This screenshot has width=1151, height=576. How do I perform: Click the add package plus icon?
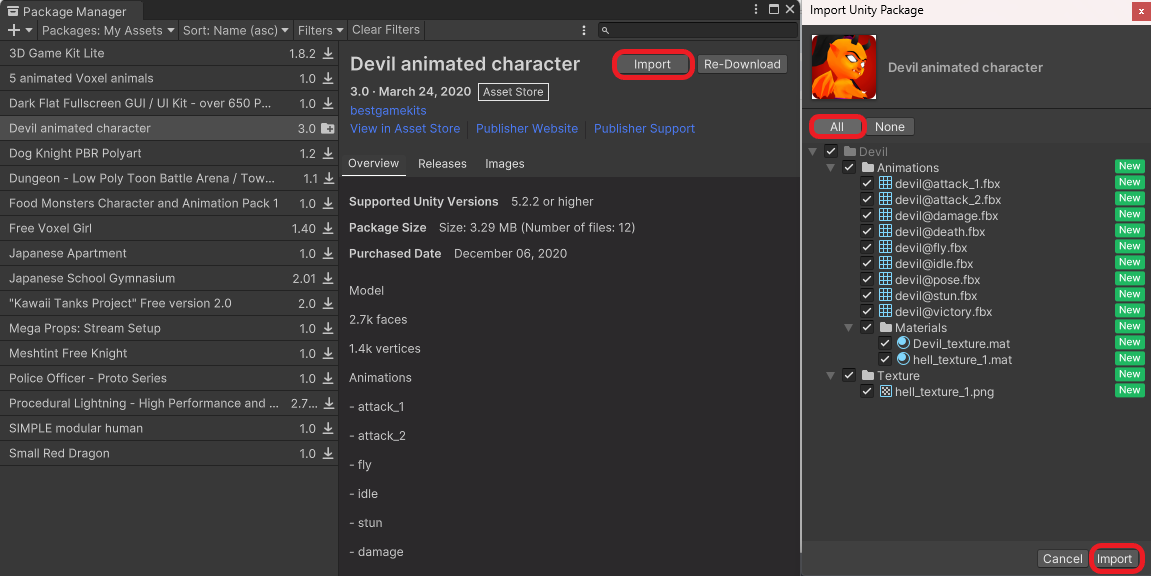[13, 30]
